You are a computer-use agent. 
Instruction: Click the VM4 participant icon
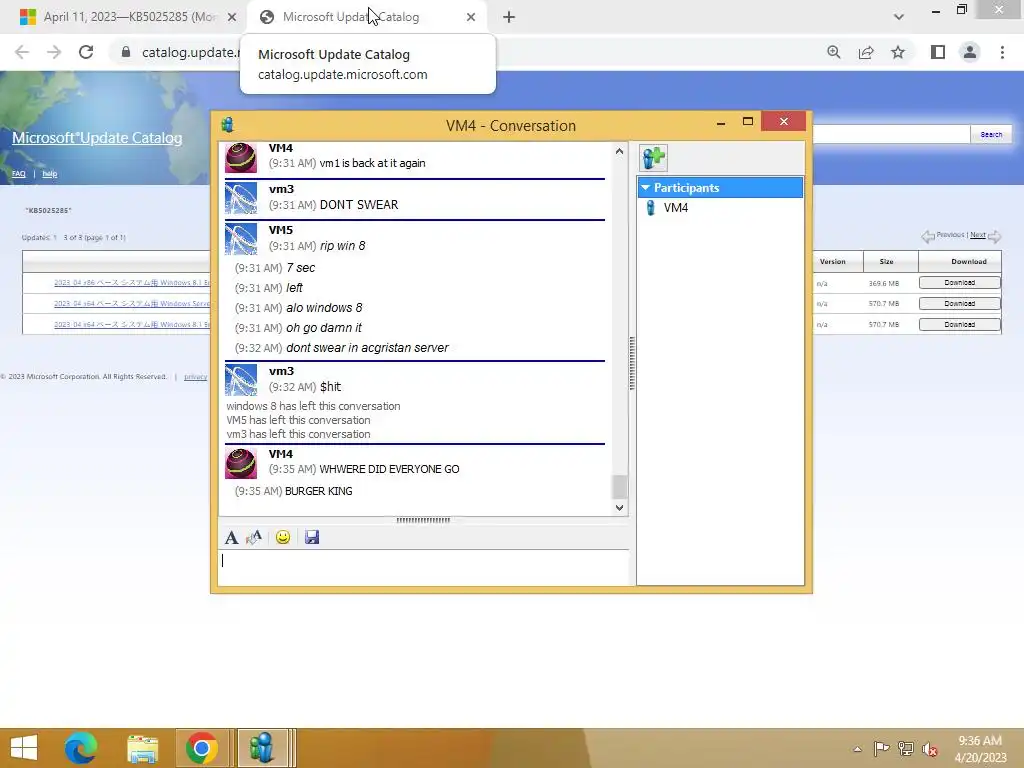650,208
